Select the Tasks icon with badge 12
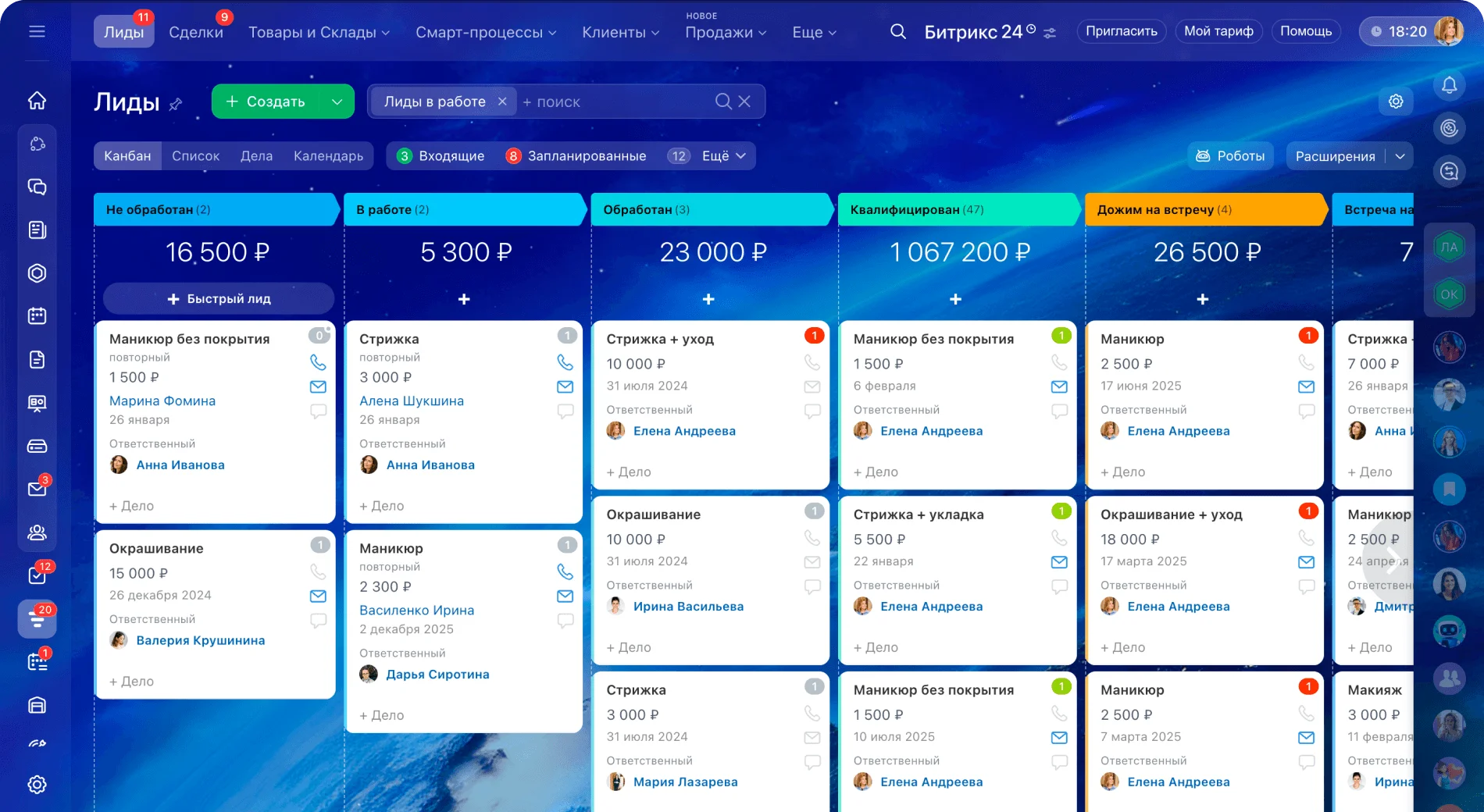The height and width of the screenshot is (812, 1484). [36, 575]
